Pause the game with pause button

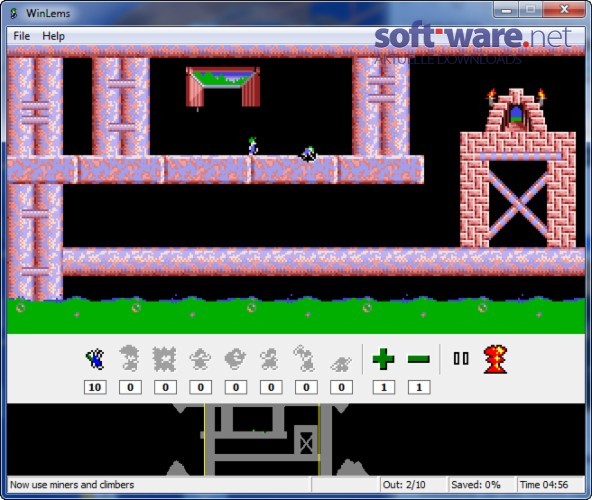461,358
